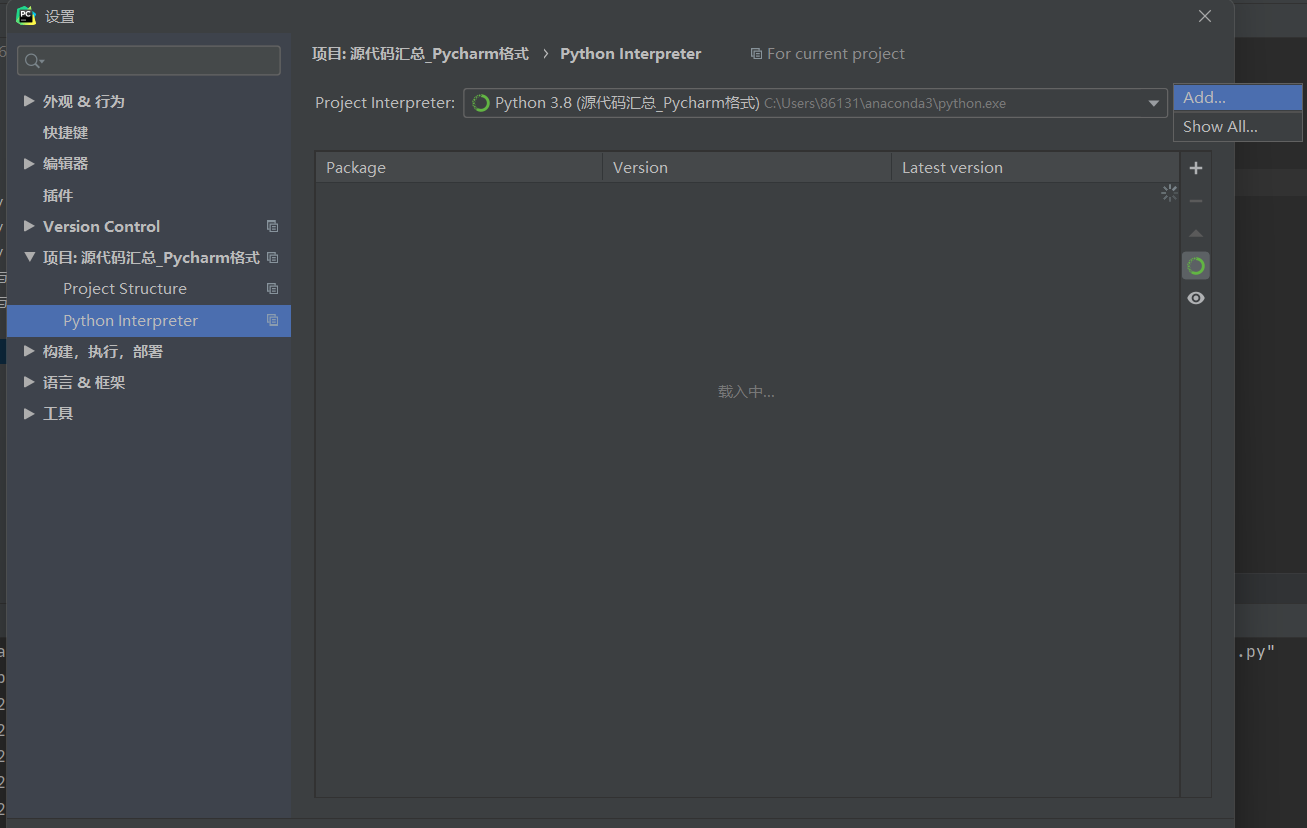Click the green Conda environments icon

1196,265
